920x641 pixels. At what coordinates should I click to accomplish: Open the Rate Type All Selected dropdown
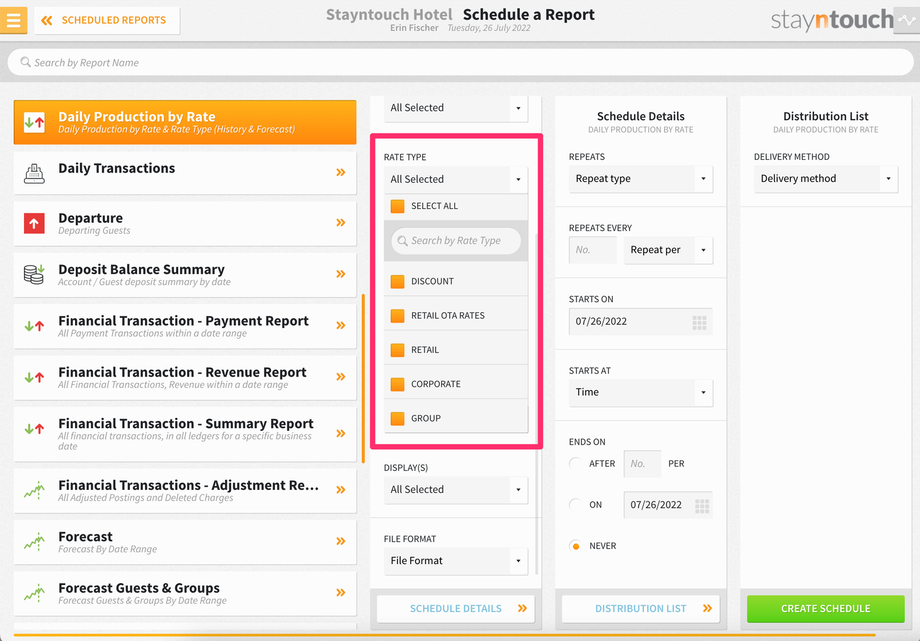point(456,179)
